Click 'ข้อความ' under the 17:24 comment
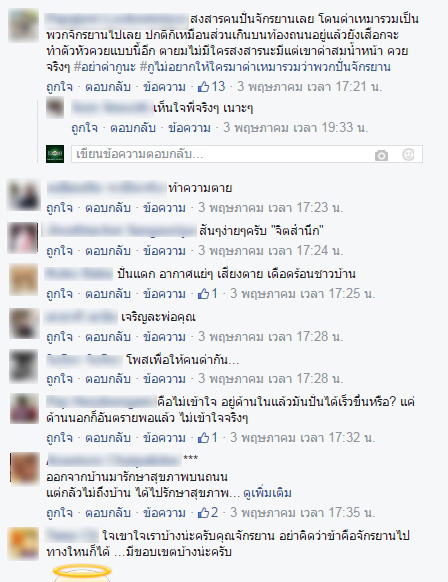 click(164, 251)
